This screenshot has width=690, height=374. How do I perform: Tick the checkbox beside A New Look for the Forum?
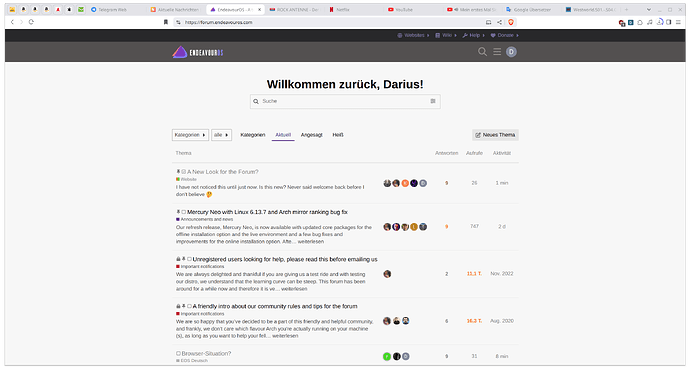click(184, 172)
